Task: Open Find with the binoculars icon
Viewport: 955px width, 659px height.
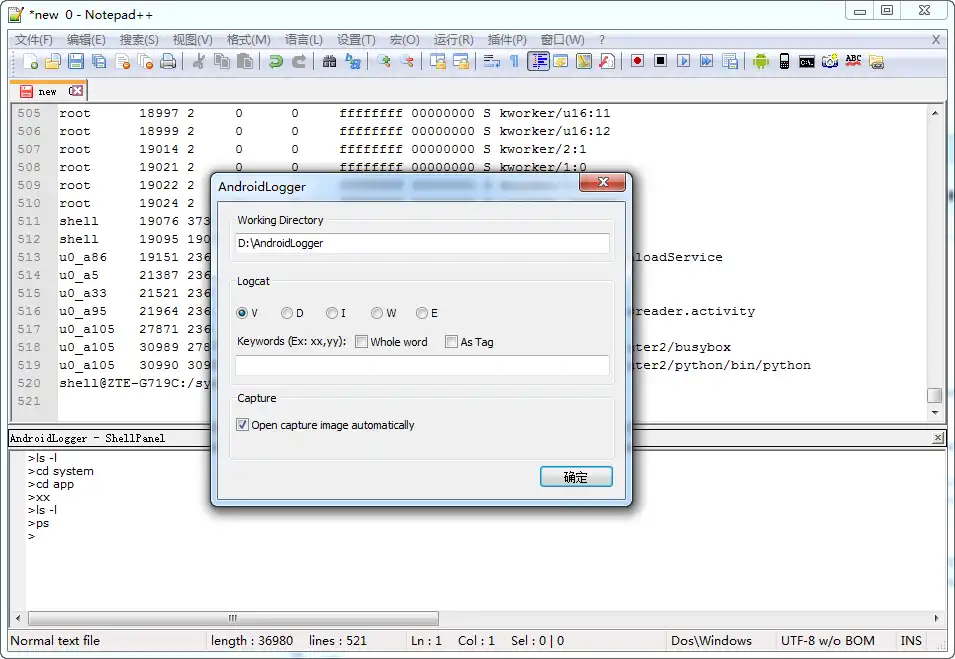Action: (329, 62)
